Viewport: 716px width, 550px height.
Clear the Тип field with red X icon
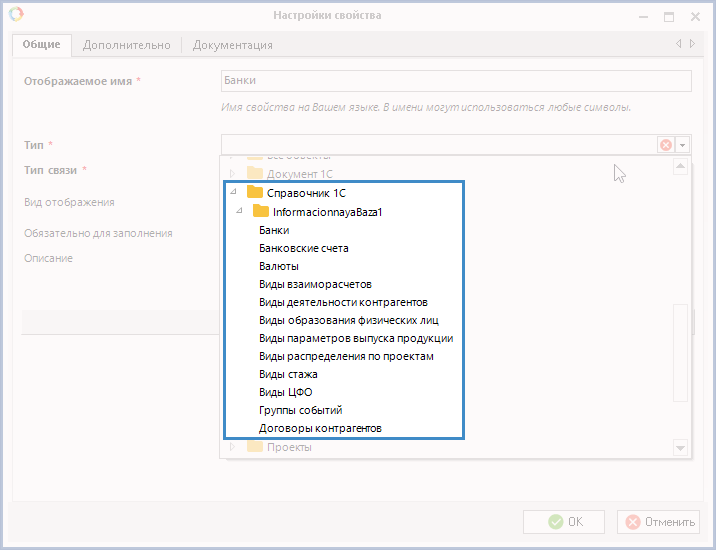666,145
